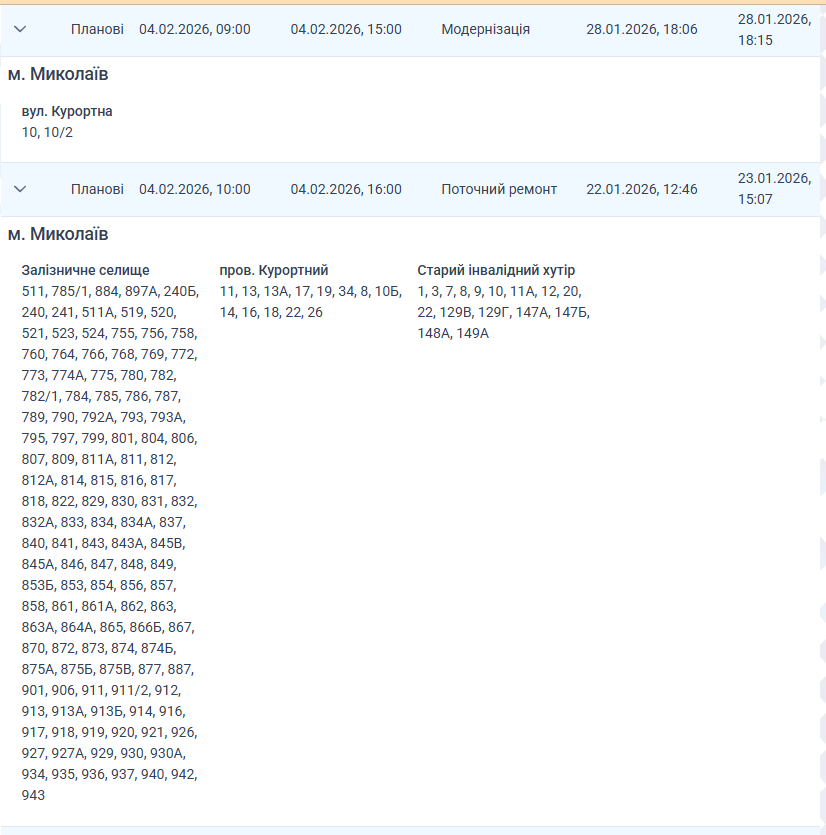This screenshot has height=835, width=826.
Task: Click end time 04.02.2026, 15:00
Action: pos(346,29)
